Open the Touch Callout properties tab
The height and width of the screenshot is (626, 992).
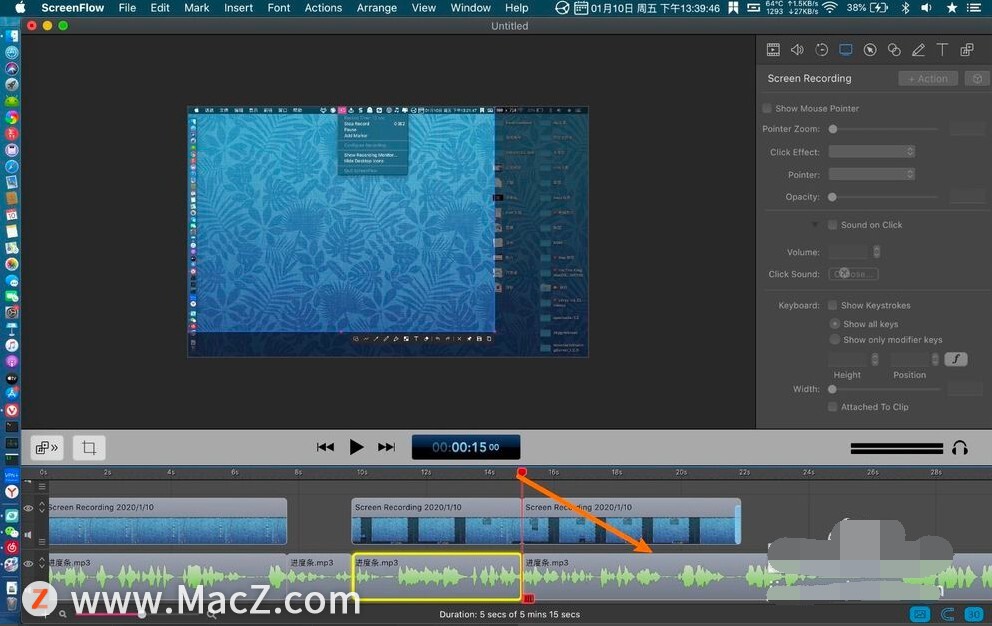point(894,50)
